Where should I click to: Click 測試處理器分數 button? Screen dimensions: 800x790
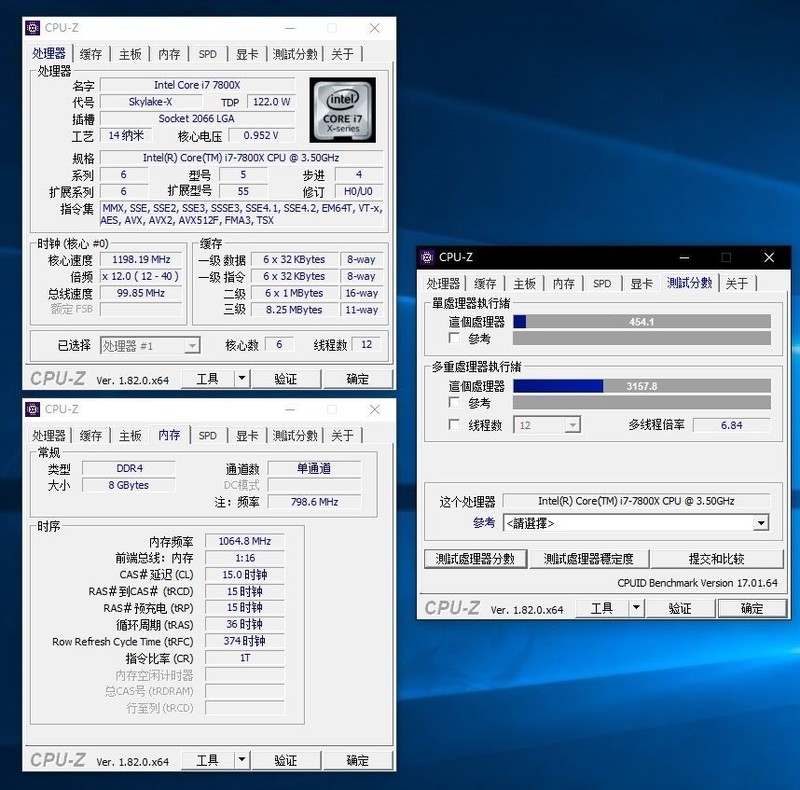click(475, 559)
